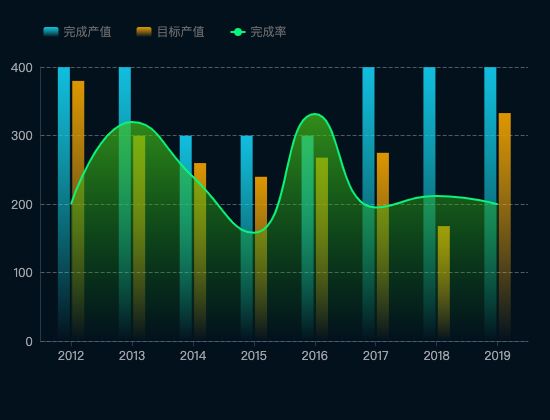
Task: Select the 2015 orange 目标产值 bar
Action: pyautogui.click(x=261, y=259)
